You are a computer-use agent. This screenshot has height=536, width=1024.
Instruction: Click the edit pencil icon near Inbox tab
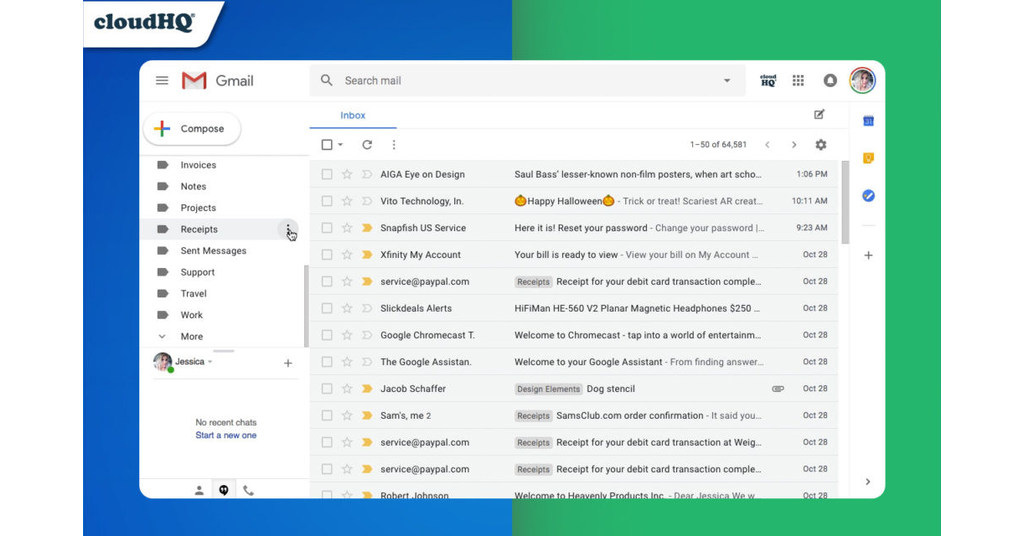point(819,114)
